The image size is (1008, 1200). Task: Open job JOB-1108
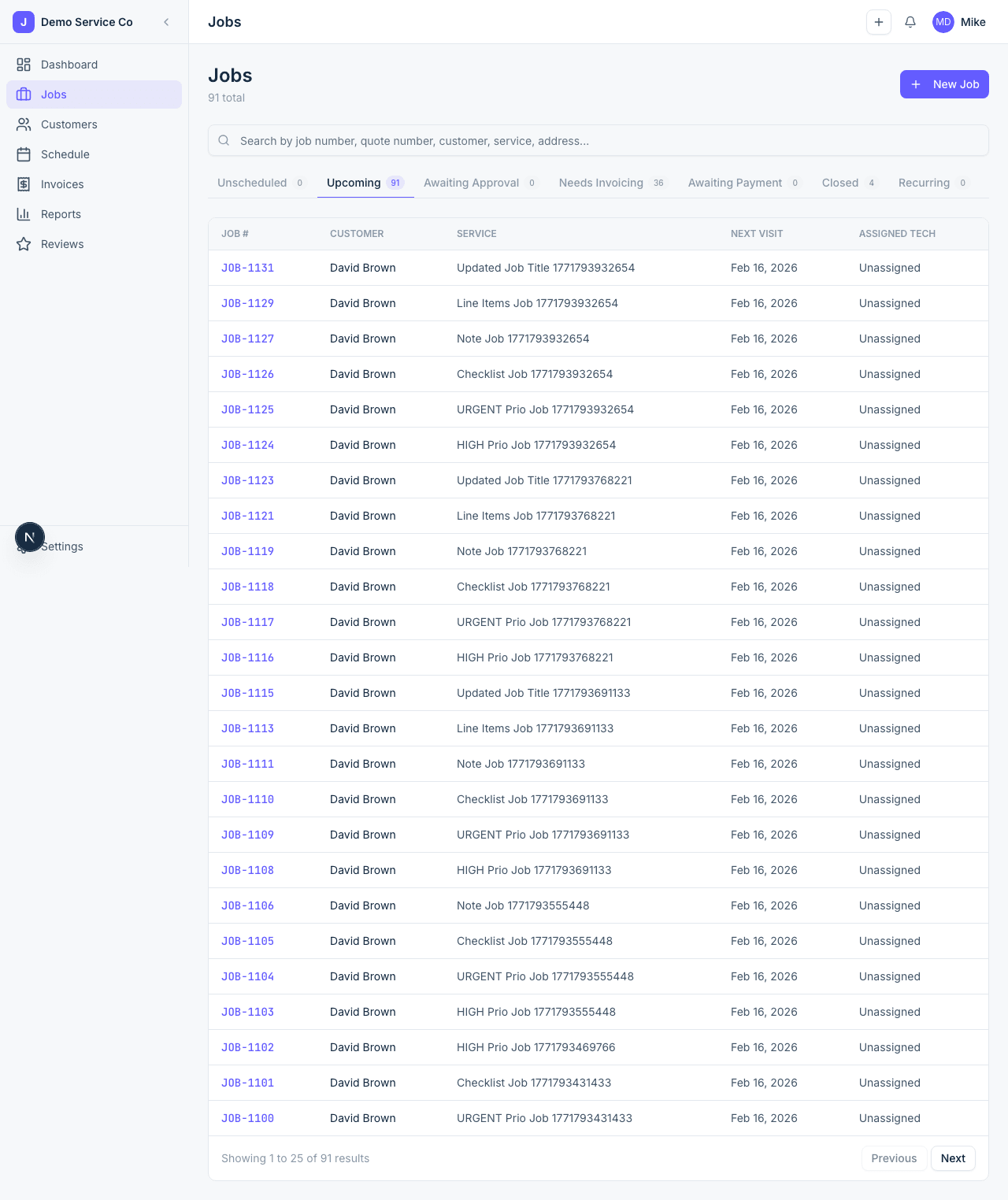coord(247,870)
